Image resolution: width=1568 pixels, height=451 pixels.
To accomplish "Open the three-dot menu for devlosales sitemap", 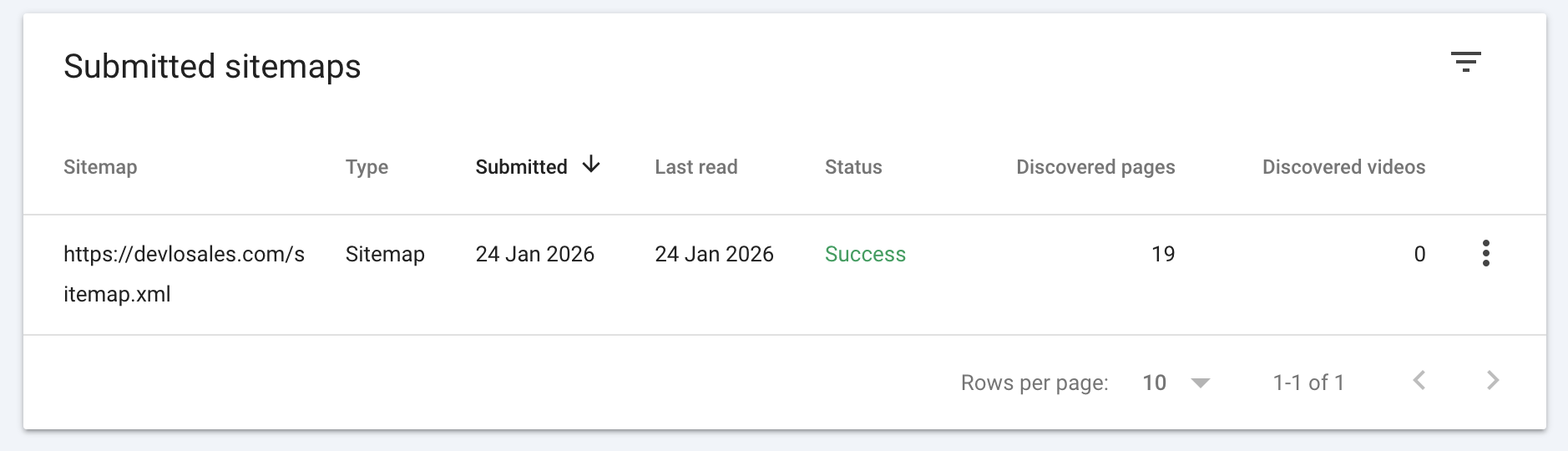I will (1485, 253).
